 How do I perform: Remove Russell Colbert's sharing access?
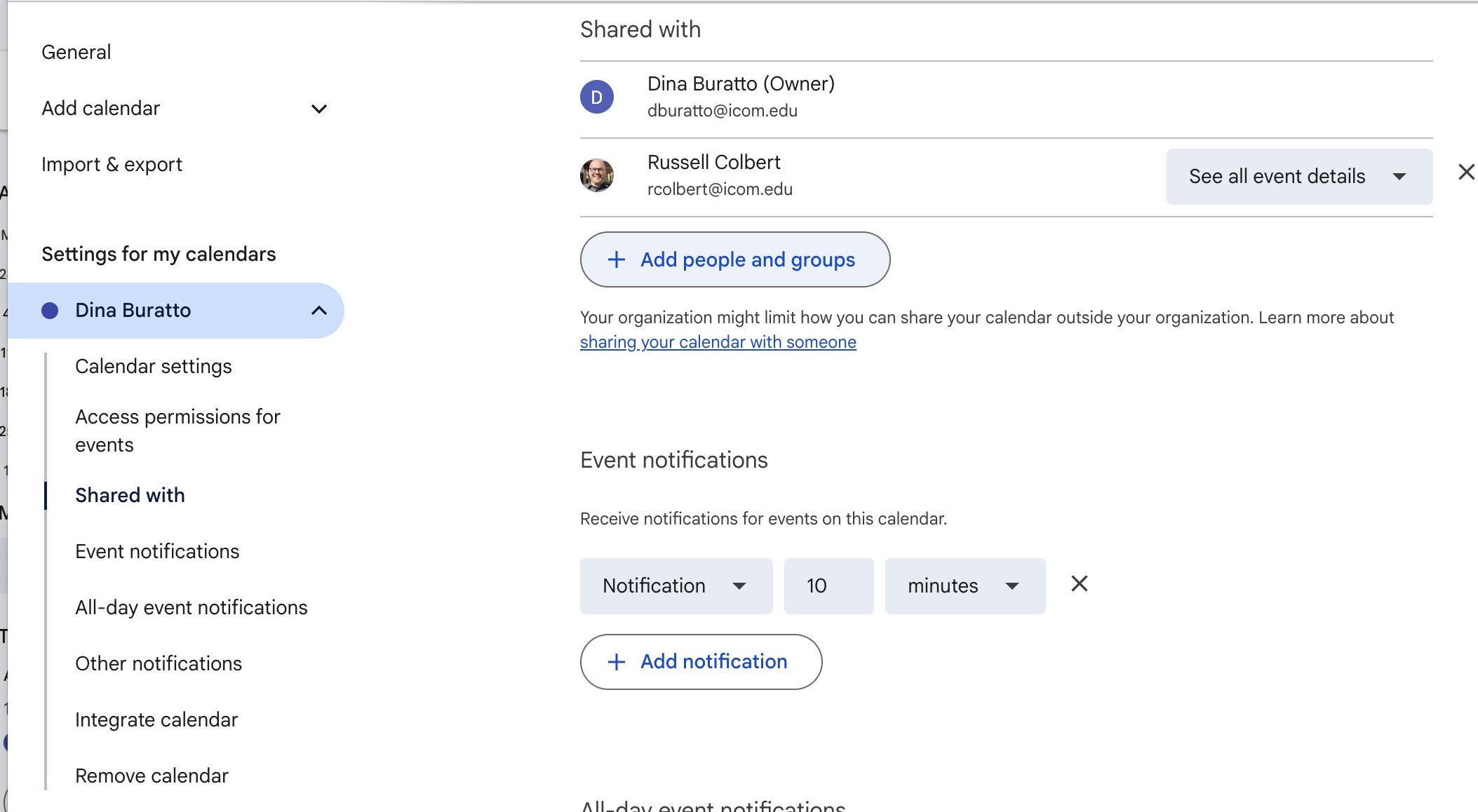(1466, 172)
